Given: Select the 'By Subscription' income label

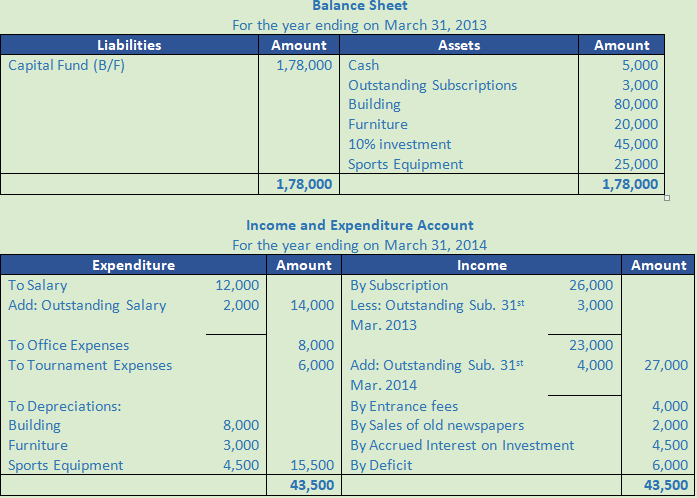Looking at the screenshot, I should (x=399, y=285).
